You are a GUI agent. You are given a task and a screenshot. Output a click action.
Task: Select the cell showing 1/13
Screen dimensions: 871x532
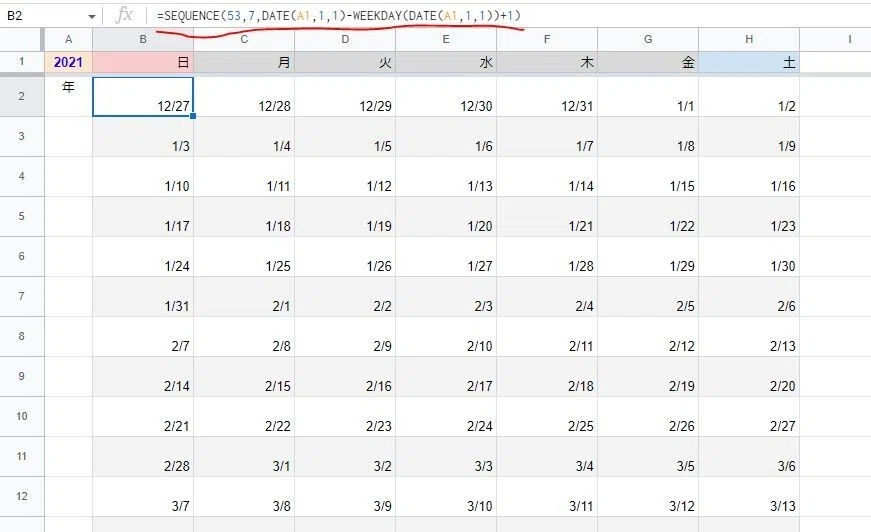pyautogui.click(x=446, y=177)
